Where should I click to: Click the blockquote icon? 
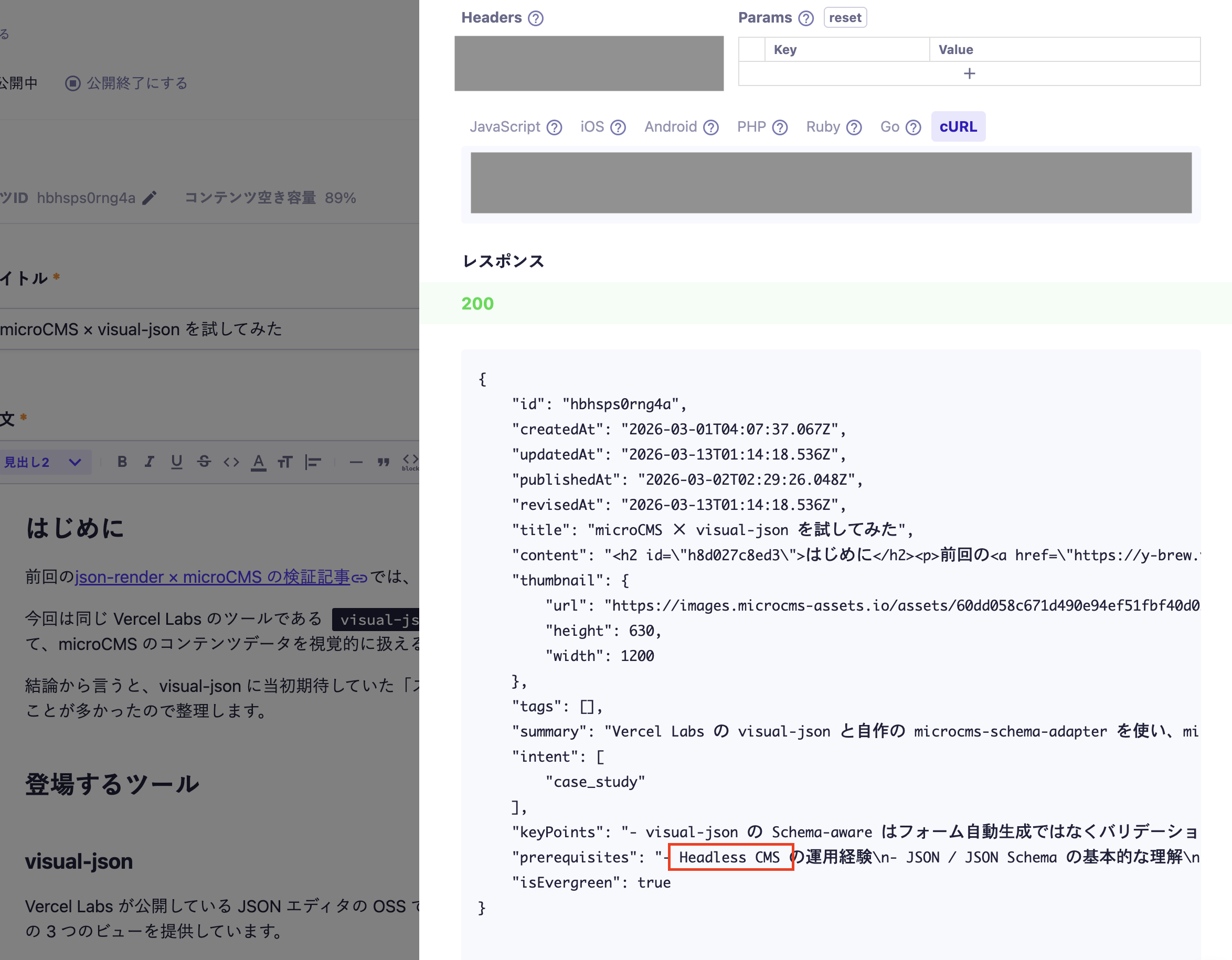pyautogui.click(x=384, y=462)
